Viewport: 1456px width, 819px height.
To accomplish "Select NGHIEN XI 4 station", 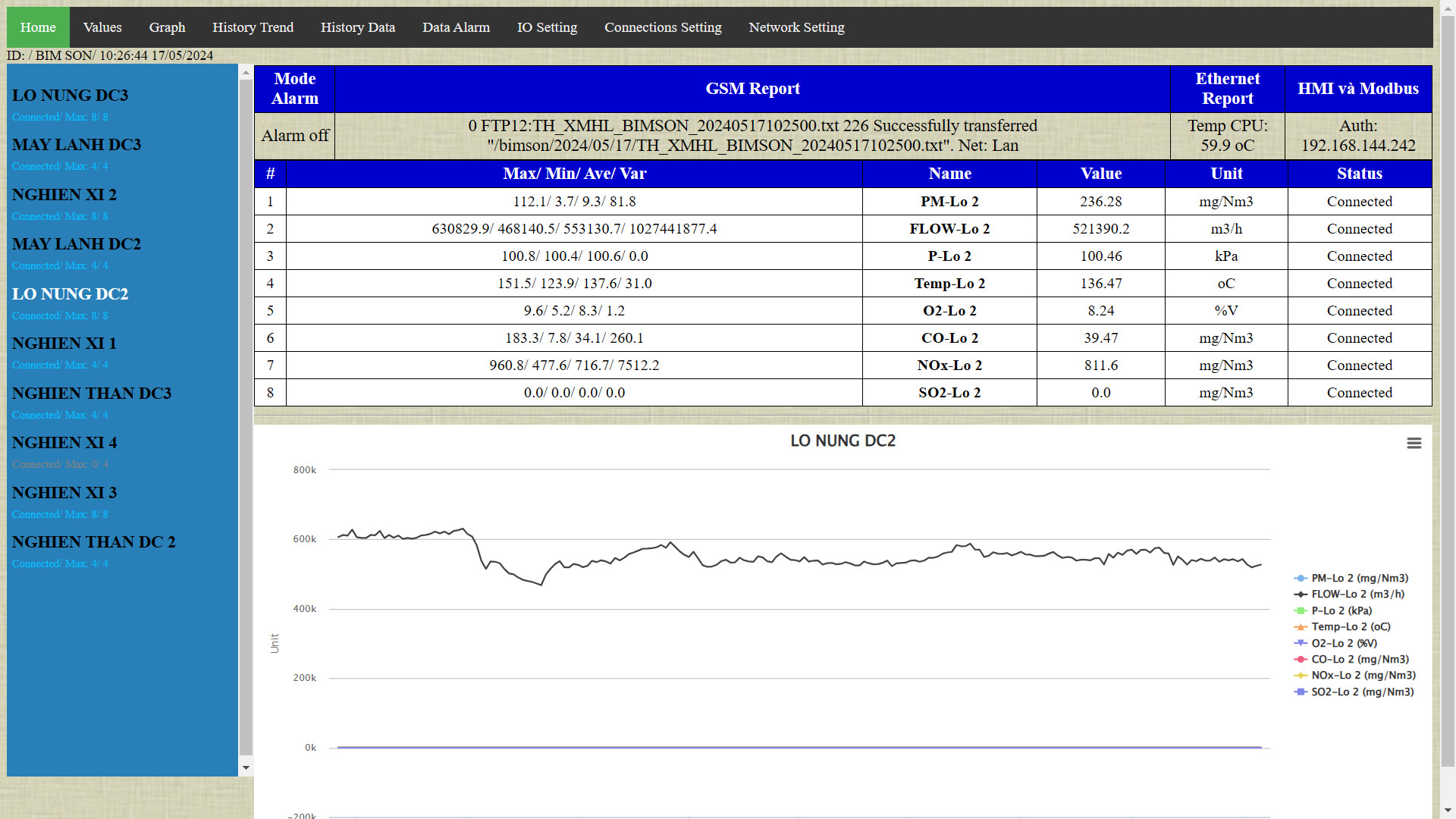I will (x=64, y=443).
